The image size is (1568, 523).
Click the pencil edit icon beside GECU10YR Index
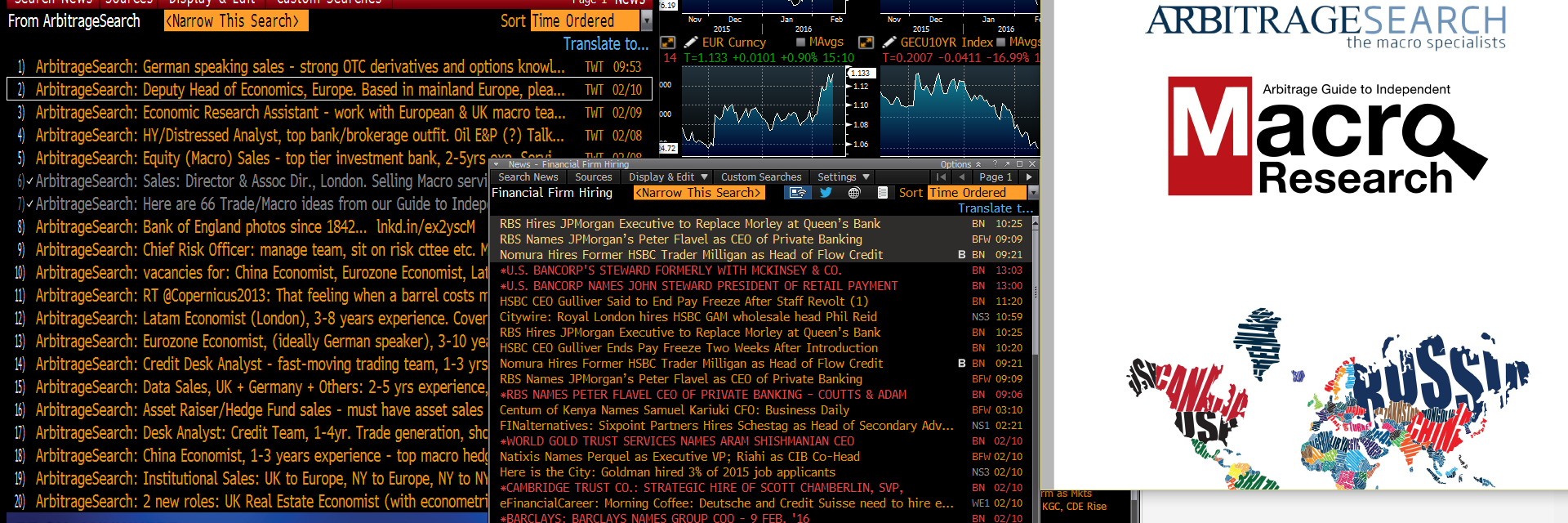(889, 42)
